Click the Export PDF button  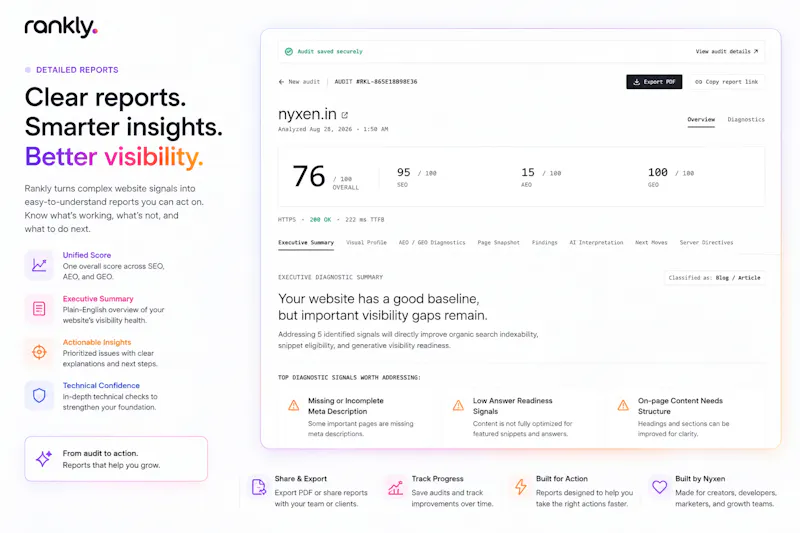point(654,82)
